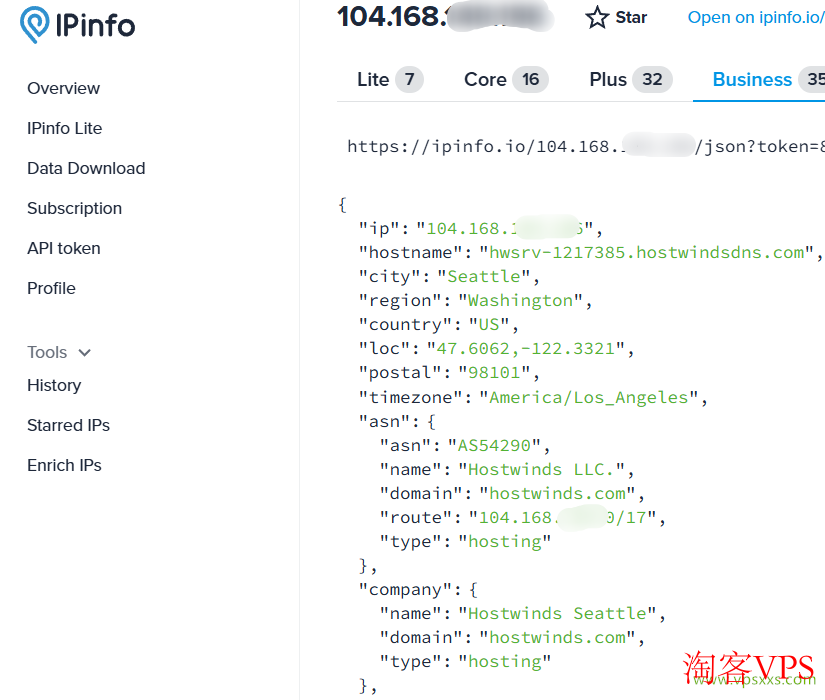This screenshot has width=825, height=700.
Task: Open the Overview page
Action: [x=63, y=88]
